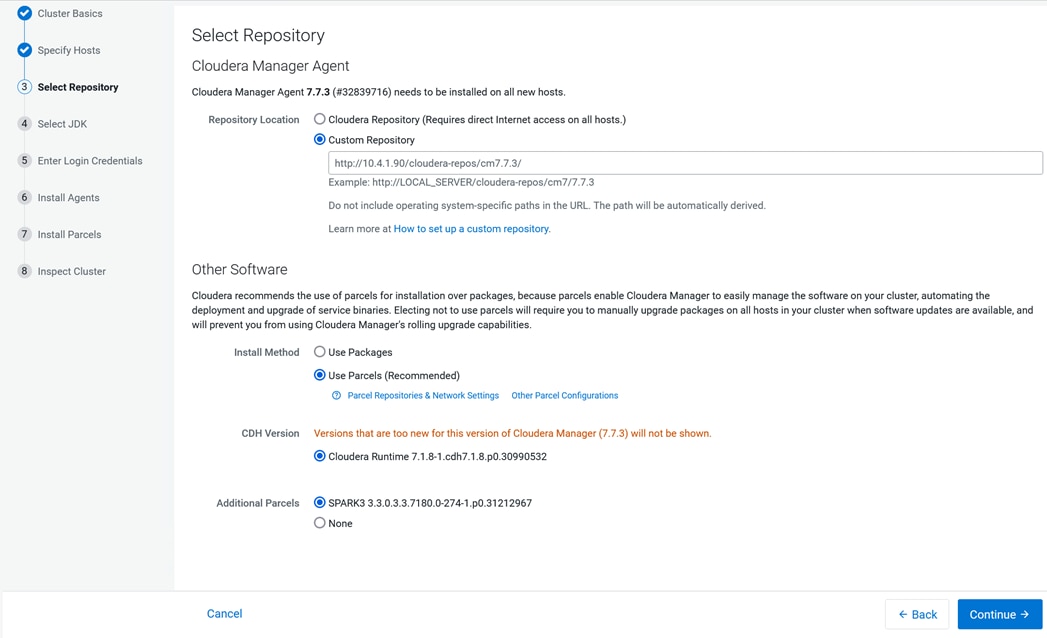Click the Install Method label
This screenshot has height=638, width=1047.
pyautogui.click(x=266, y=352)
